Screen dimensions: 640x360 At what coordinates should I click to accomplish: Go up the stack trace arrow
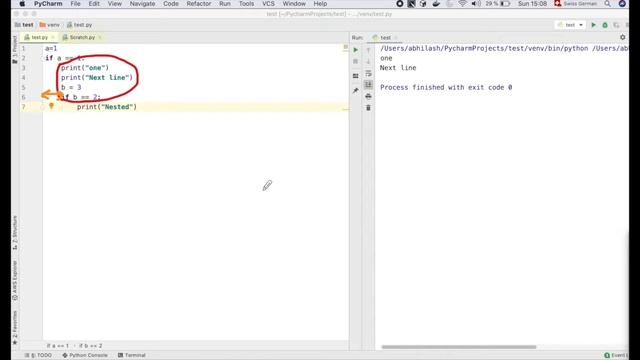click(x=368, y=50)
